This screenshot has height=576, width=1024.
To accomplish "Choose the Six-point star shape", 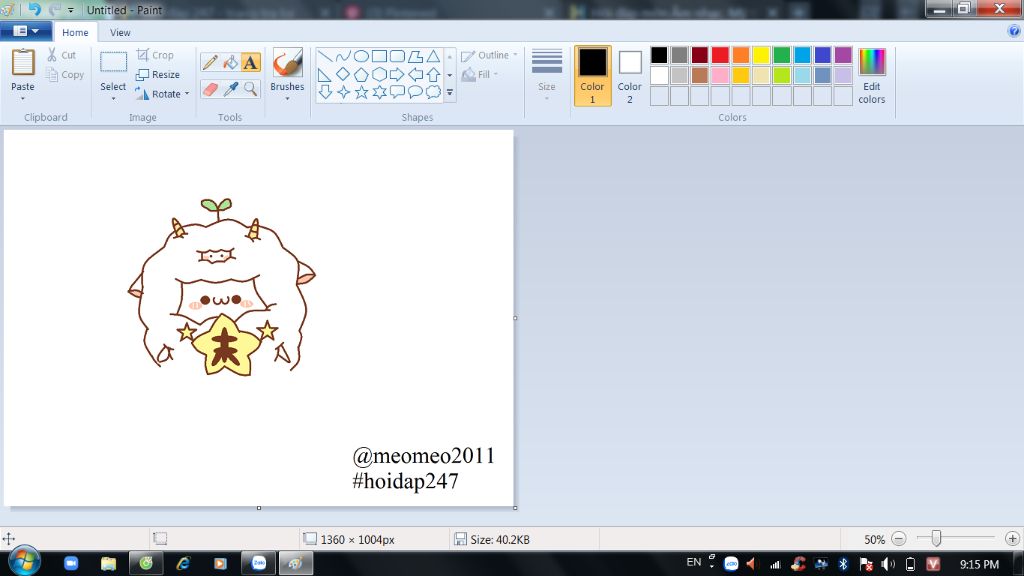I will pos(379,92).
